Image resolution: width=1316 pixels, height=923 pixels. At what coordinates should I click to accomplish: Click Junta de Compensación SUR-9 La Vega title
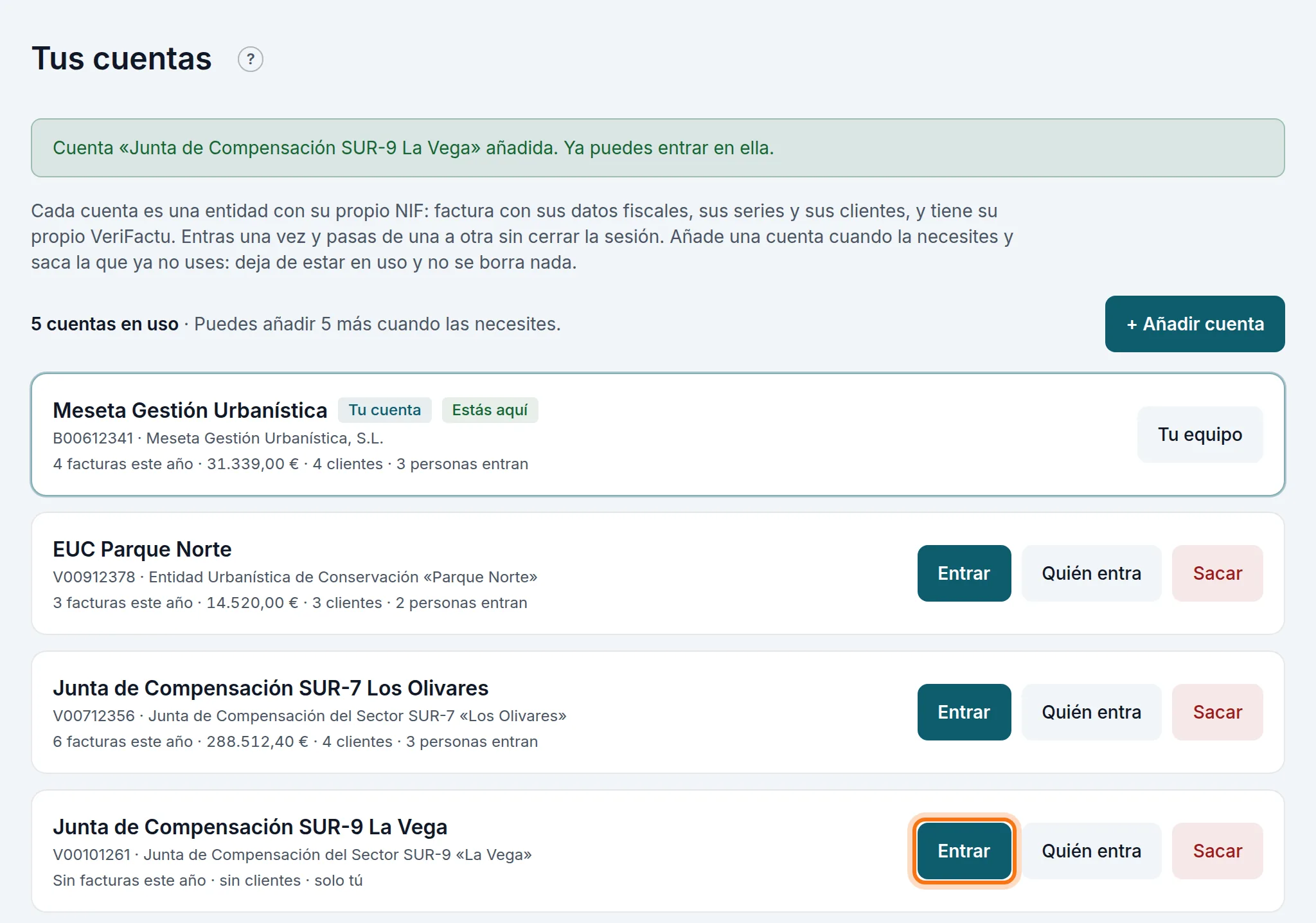(x=250, y=827)
